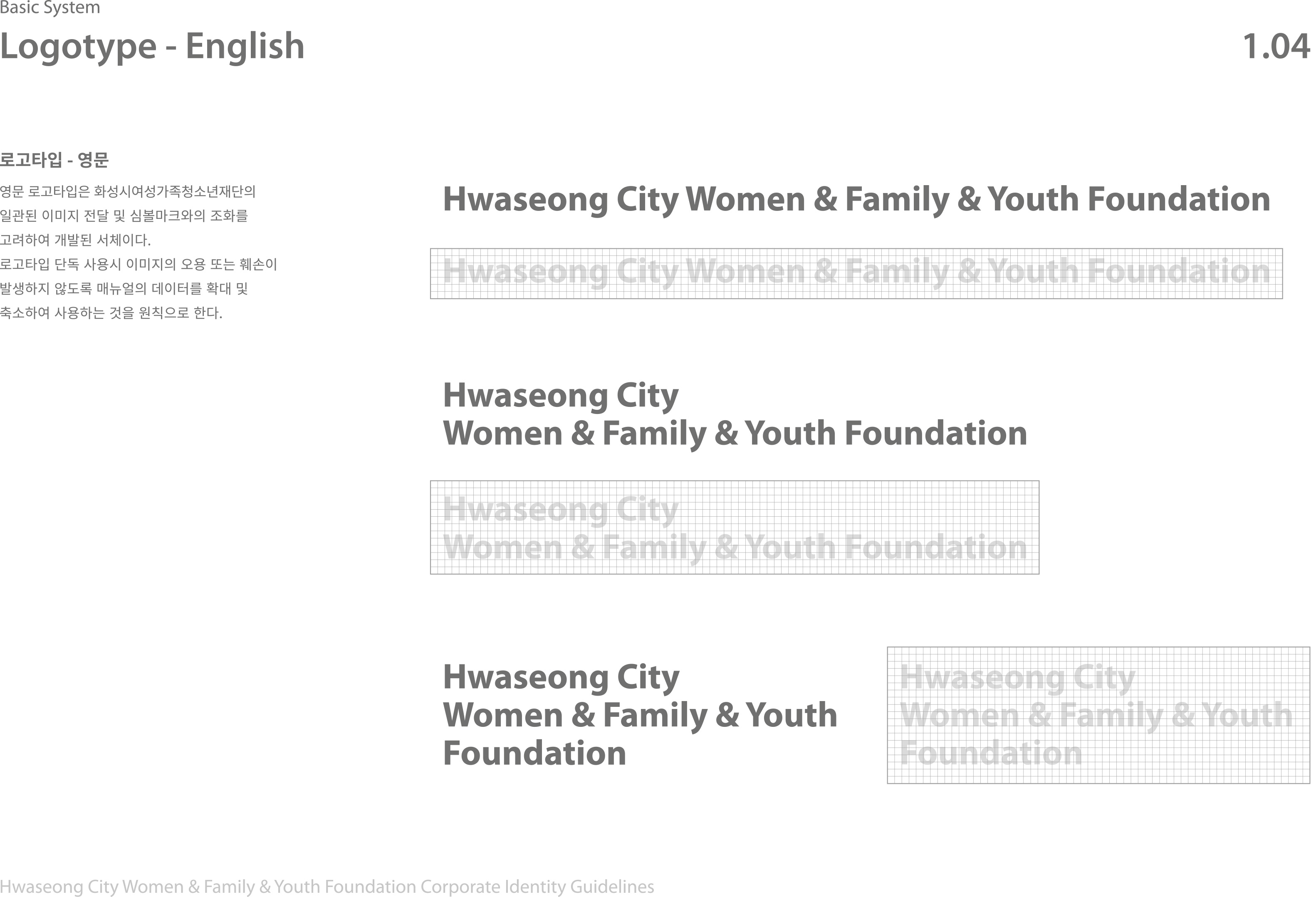Click the three-line logotype grid diagram

point(1098,715)
